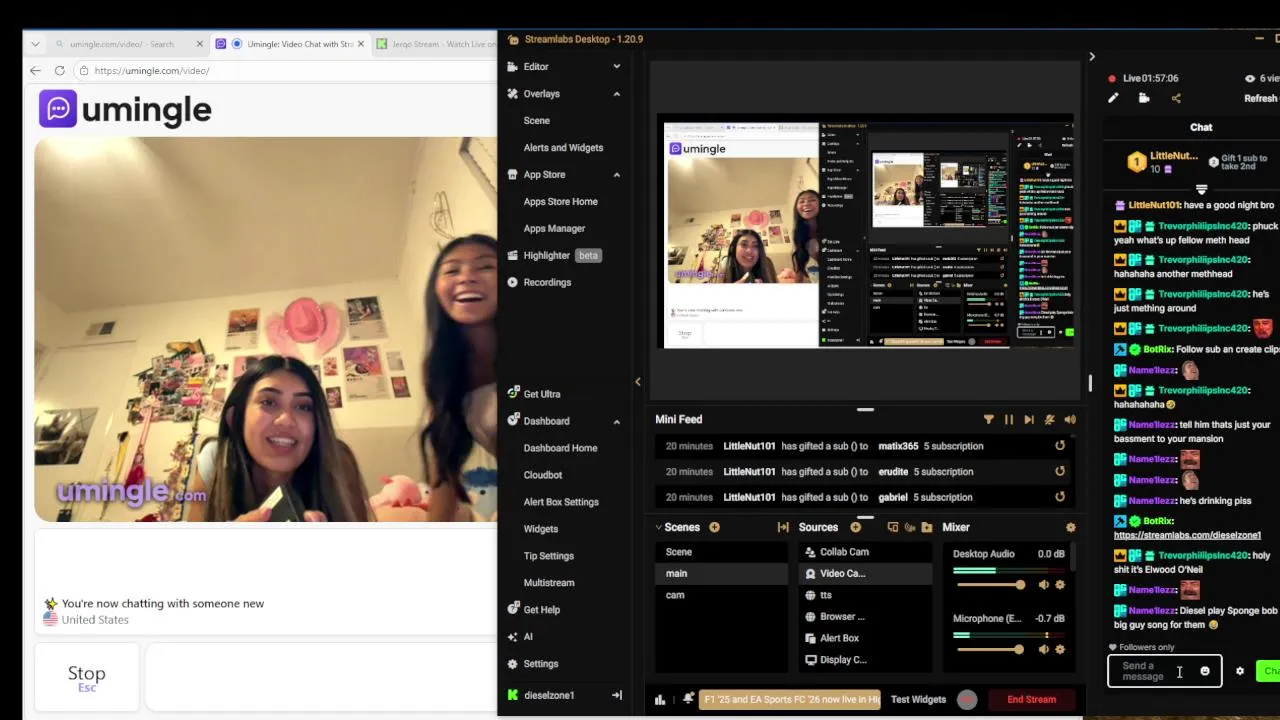This screenshot has width=1280, height=720.
Task: Select the 'Scene' scene
Action: pos(722,552)
